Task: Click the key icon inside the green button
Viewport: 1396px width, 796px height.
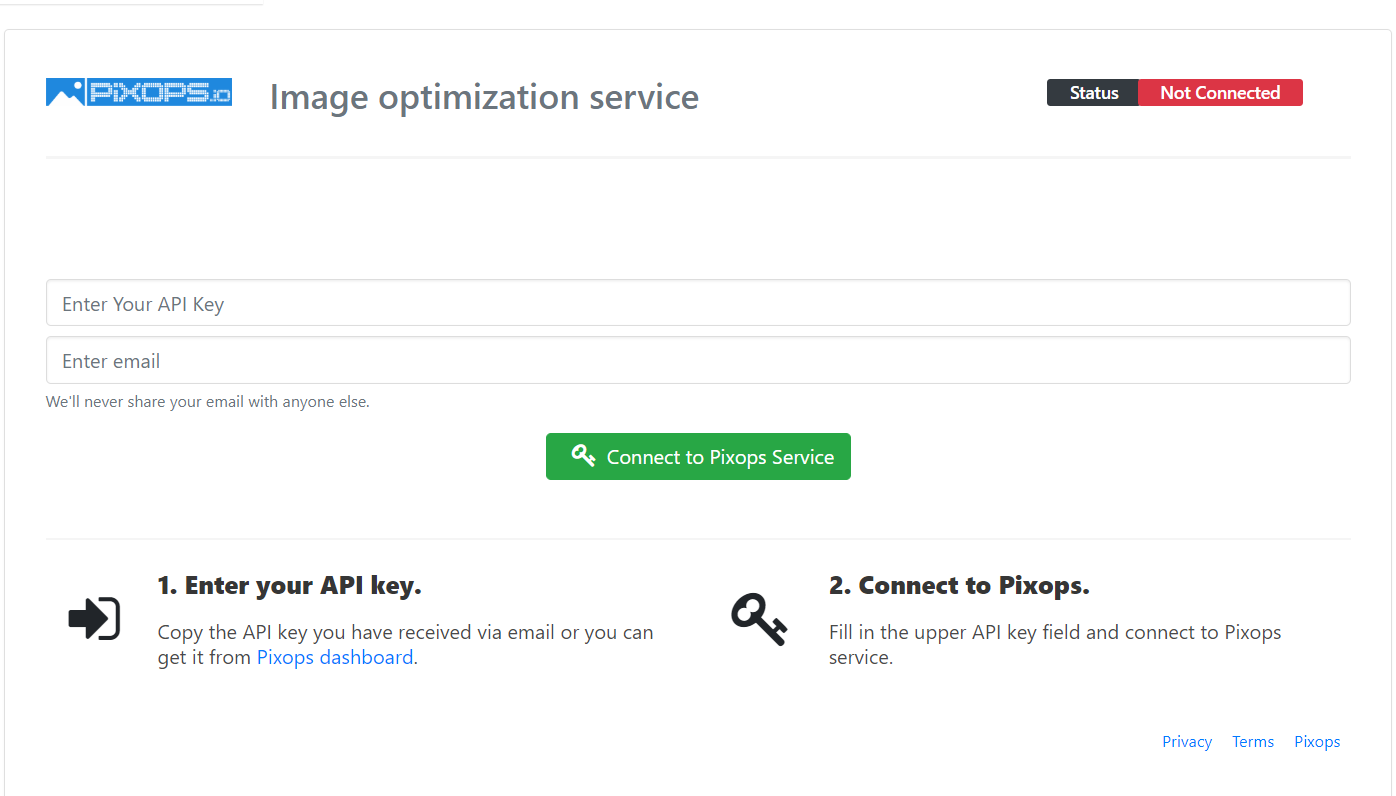Action: point(583,456)
